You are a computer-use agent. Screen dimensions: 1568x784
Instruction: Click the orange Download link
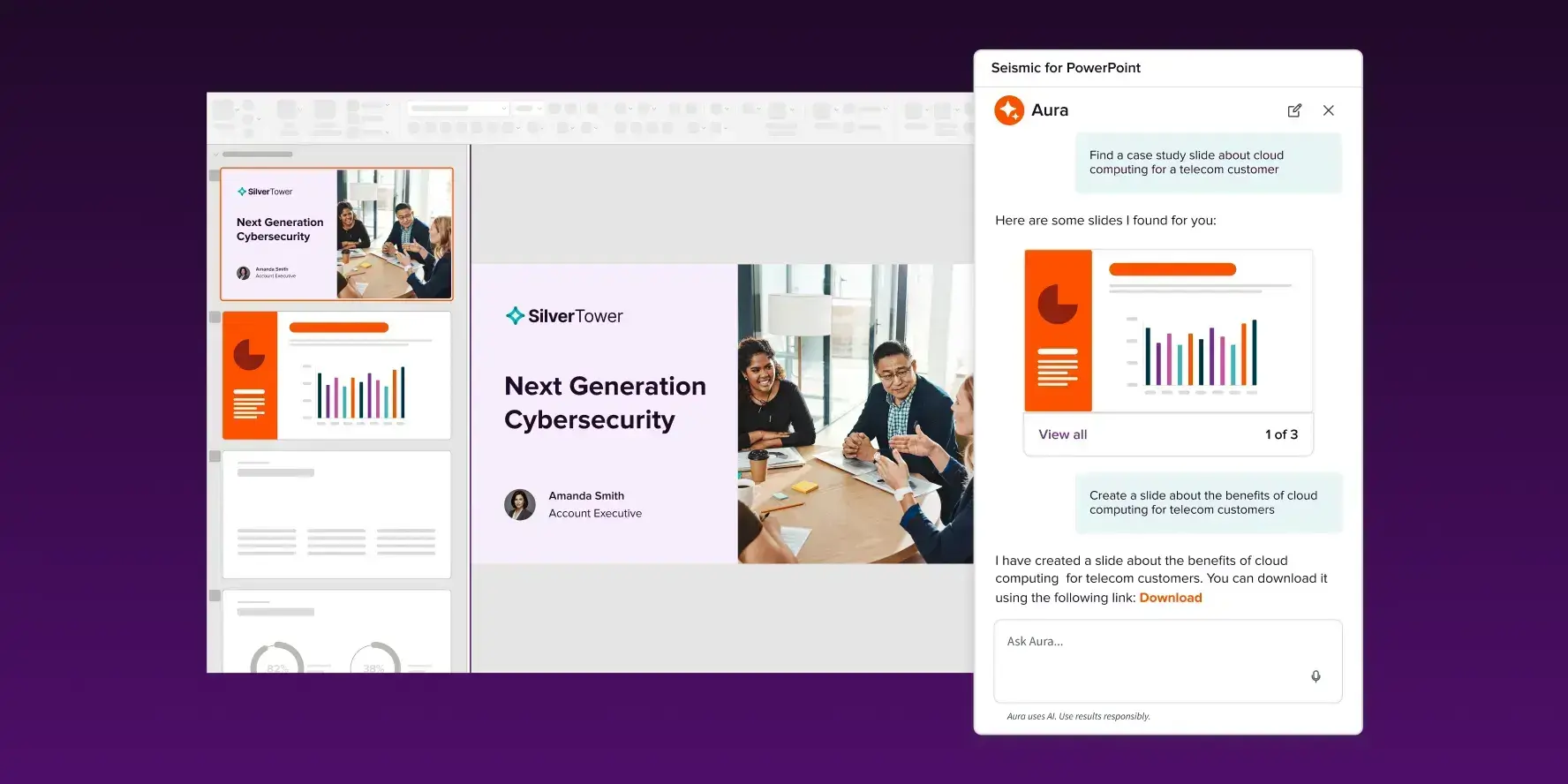pyautogui.click(x=1170, y=598)
